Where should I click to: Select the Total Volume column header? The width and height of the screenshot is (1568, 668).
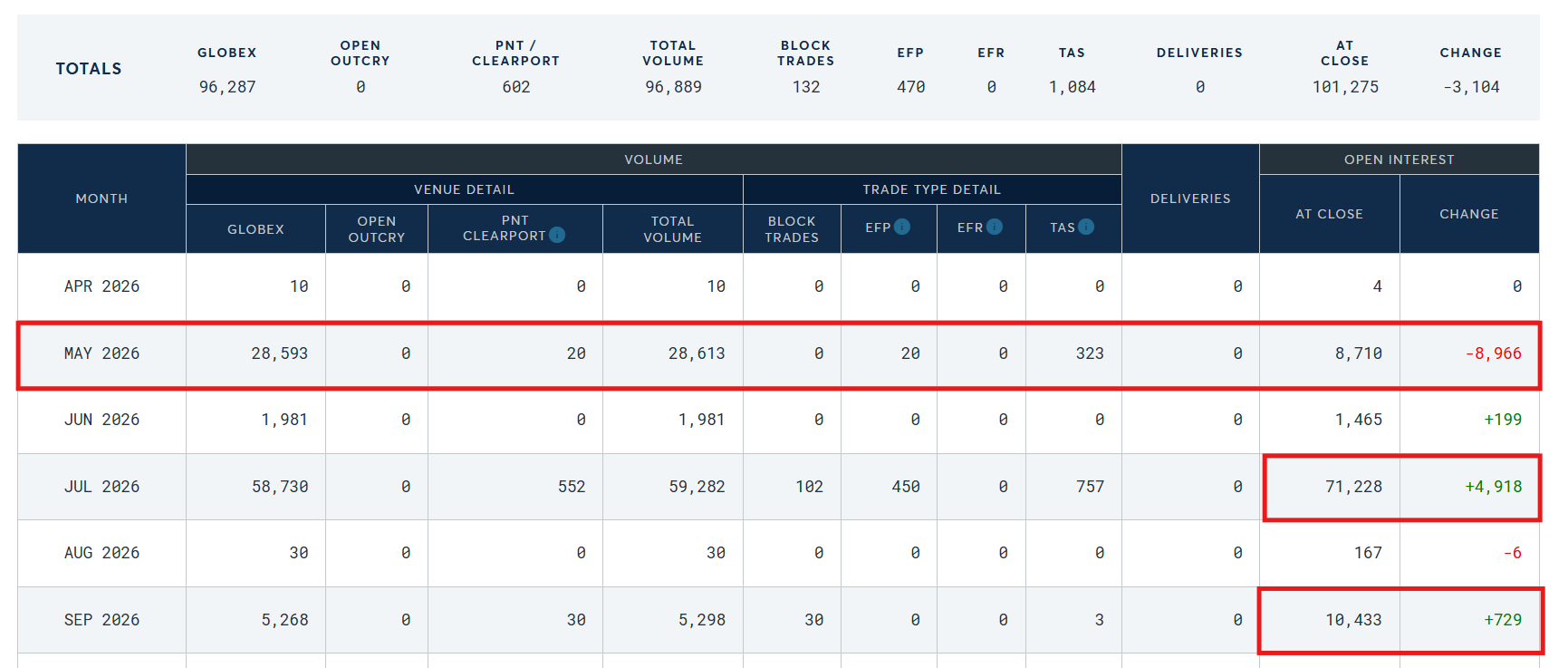pos(672,229)
